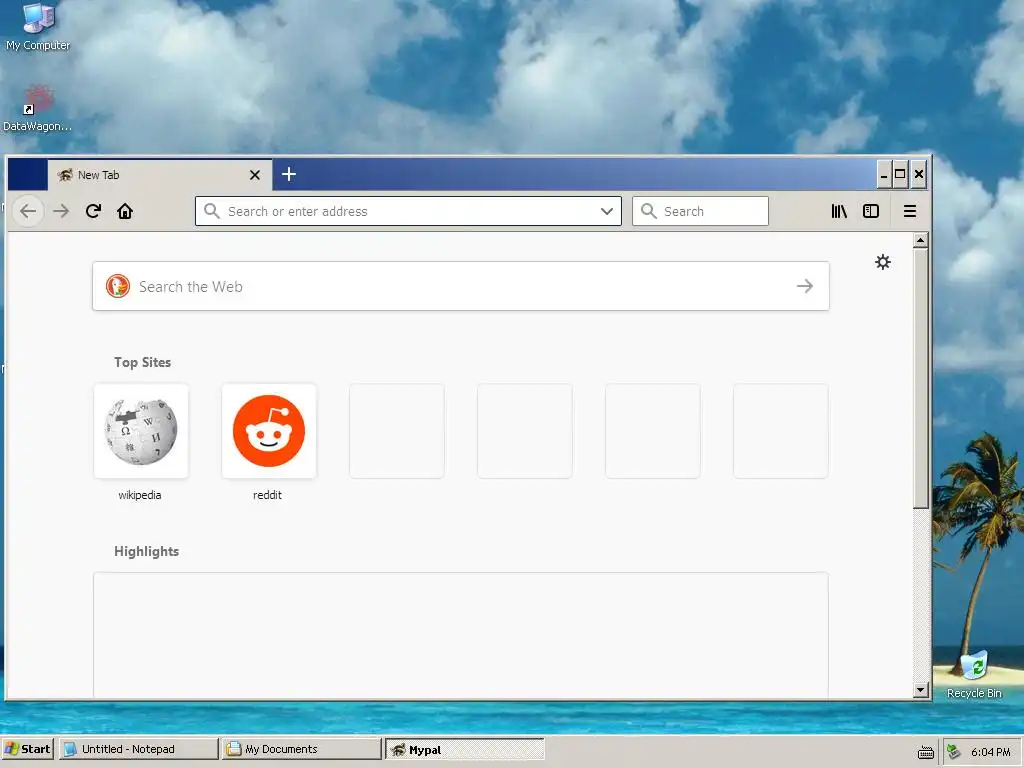Open the Library bookmarks icon
This screenshot has height=768, width=1024.
click(839, 211)
